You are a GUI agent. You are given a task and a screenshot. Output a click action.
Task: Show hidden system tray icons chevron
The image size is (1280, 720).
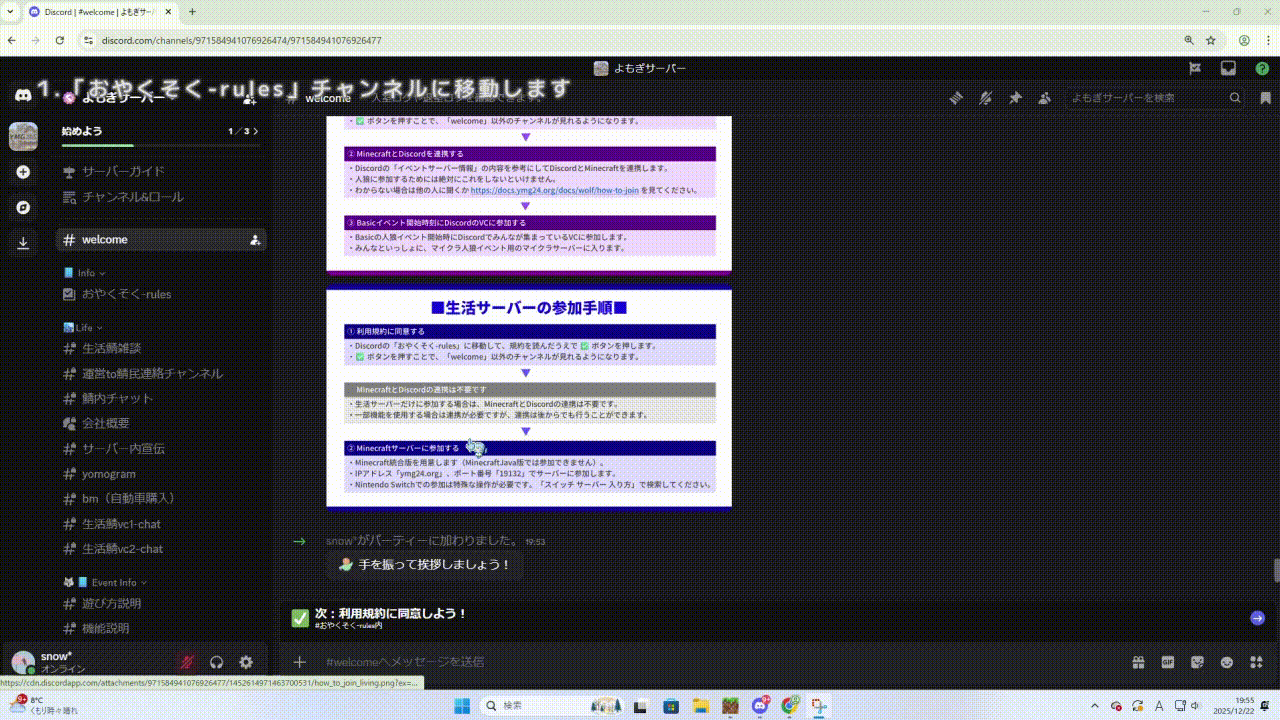[1096, 706]
